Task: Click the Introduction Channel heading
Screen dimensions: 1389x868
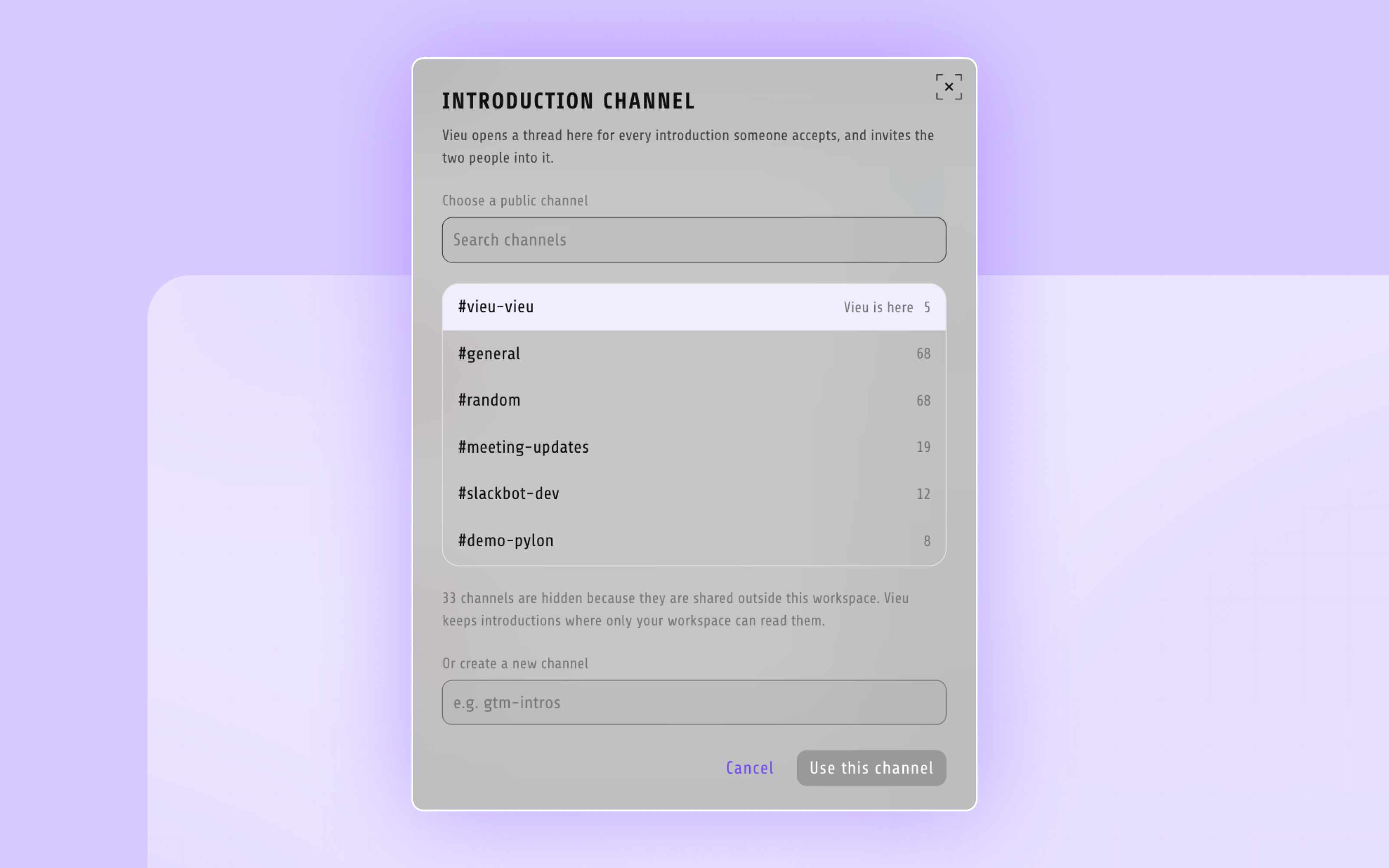Action: coord(568,101)
